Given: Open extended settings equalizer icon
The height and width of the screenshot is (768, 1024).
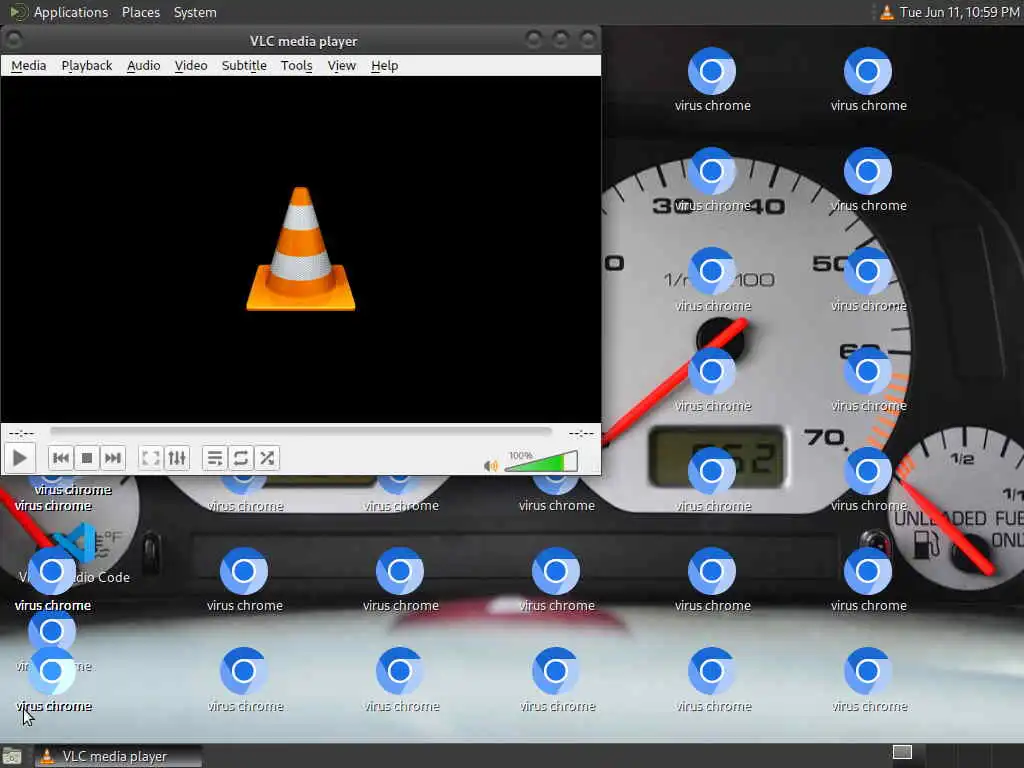Looking at the screenshot, I should point(177,458).
